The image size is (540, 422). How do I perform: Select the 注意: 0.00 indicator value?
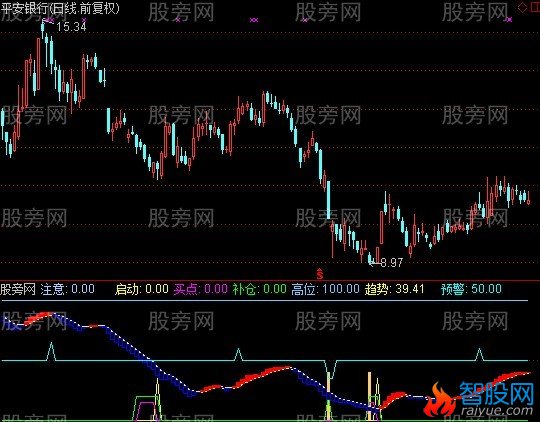click(68, 289)
